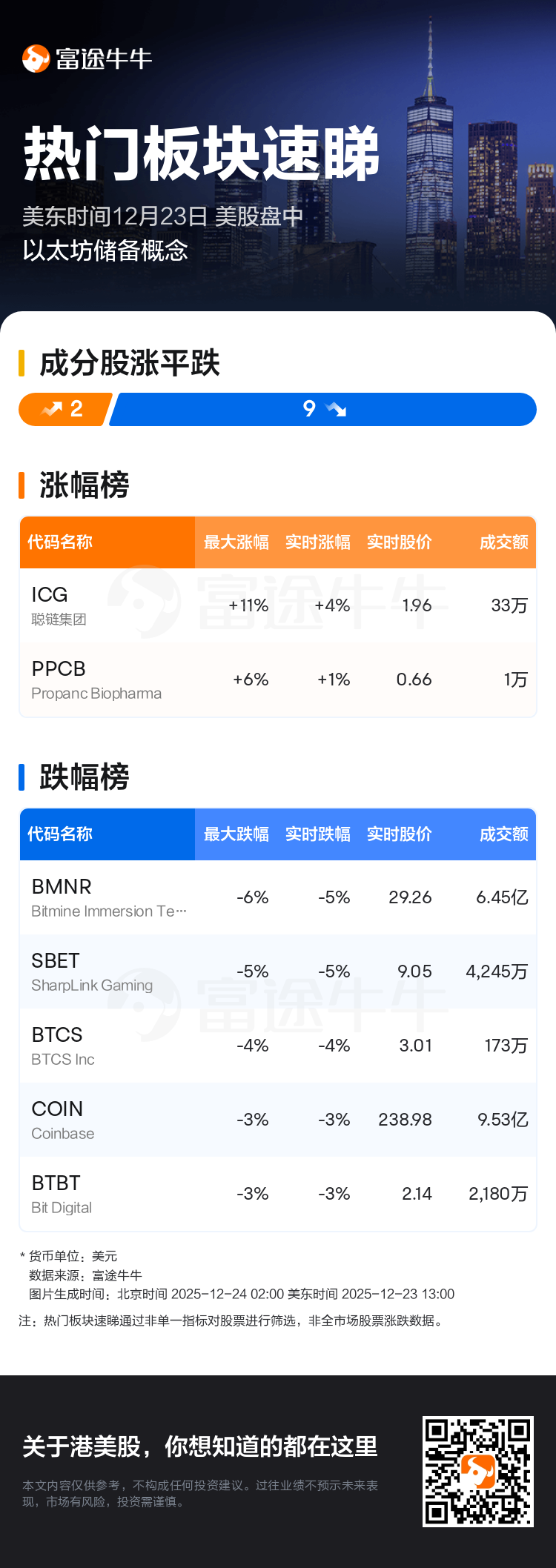Click the BTCS Inc stock row
The image size is (556, 1568).
point(278,1046)
